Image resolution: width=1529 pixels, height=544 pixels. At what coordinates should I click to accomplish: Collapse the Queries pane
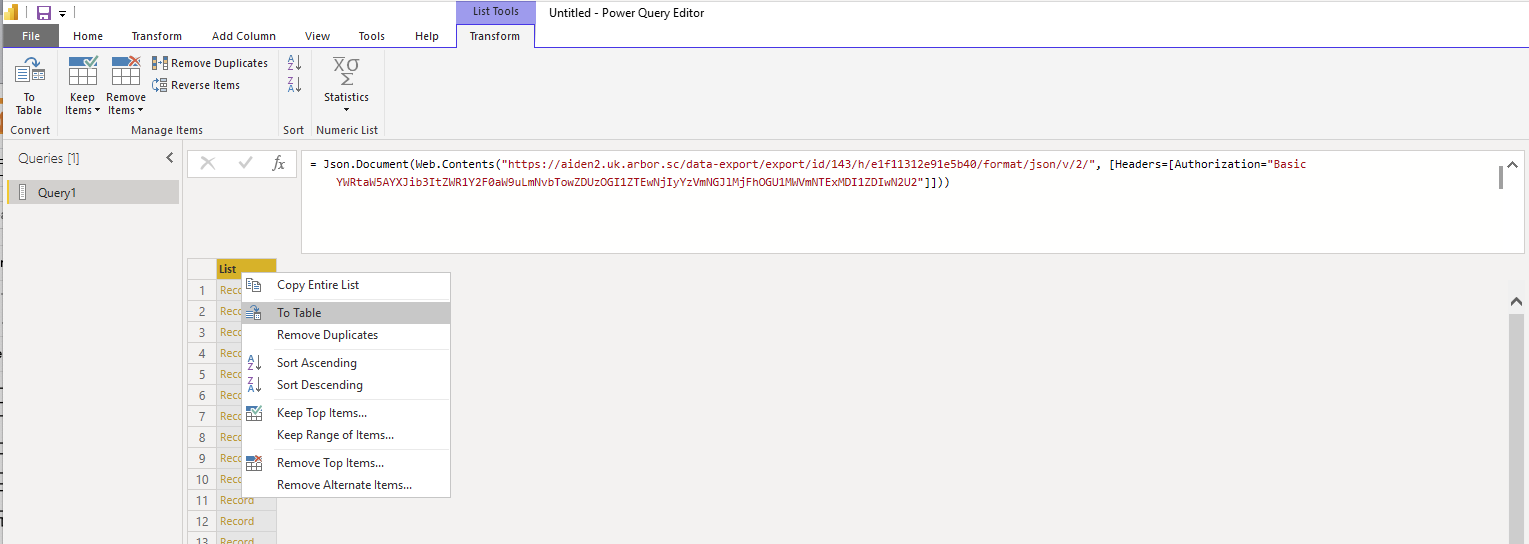coord(169,158)
